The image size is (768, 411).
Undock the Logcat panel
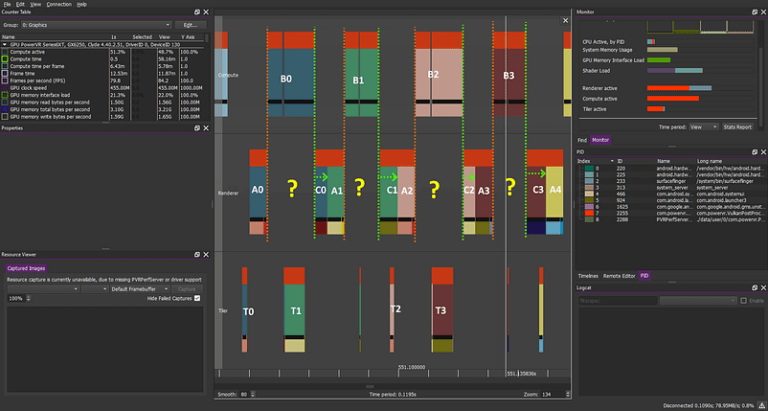(753, 288)
